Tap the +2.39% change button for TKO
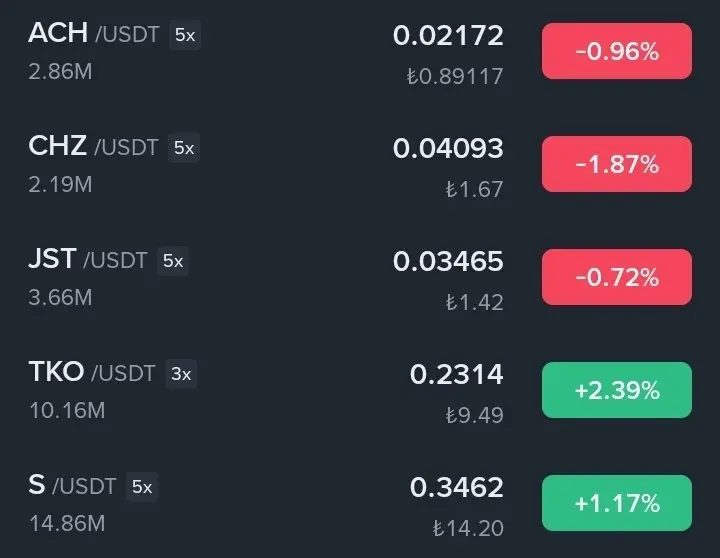This screenshot has width=720, height=558. tap(617, 390)
